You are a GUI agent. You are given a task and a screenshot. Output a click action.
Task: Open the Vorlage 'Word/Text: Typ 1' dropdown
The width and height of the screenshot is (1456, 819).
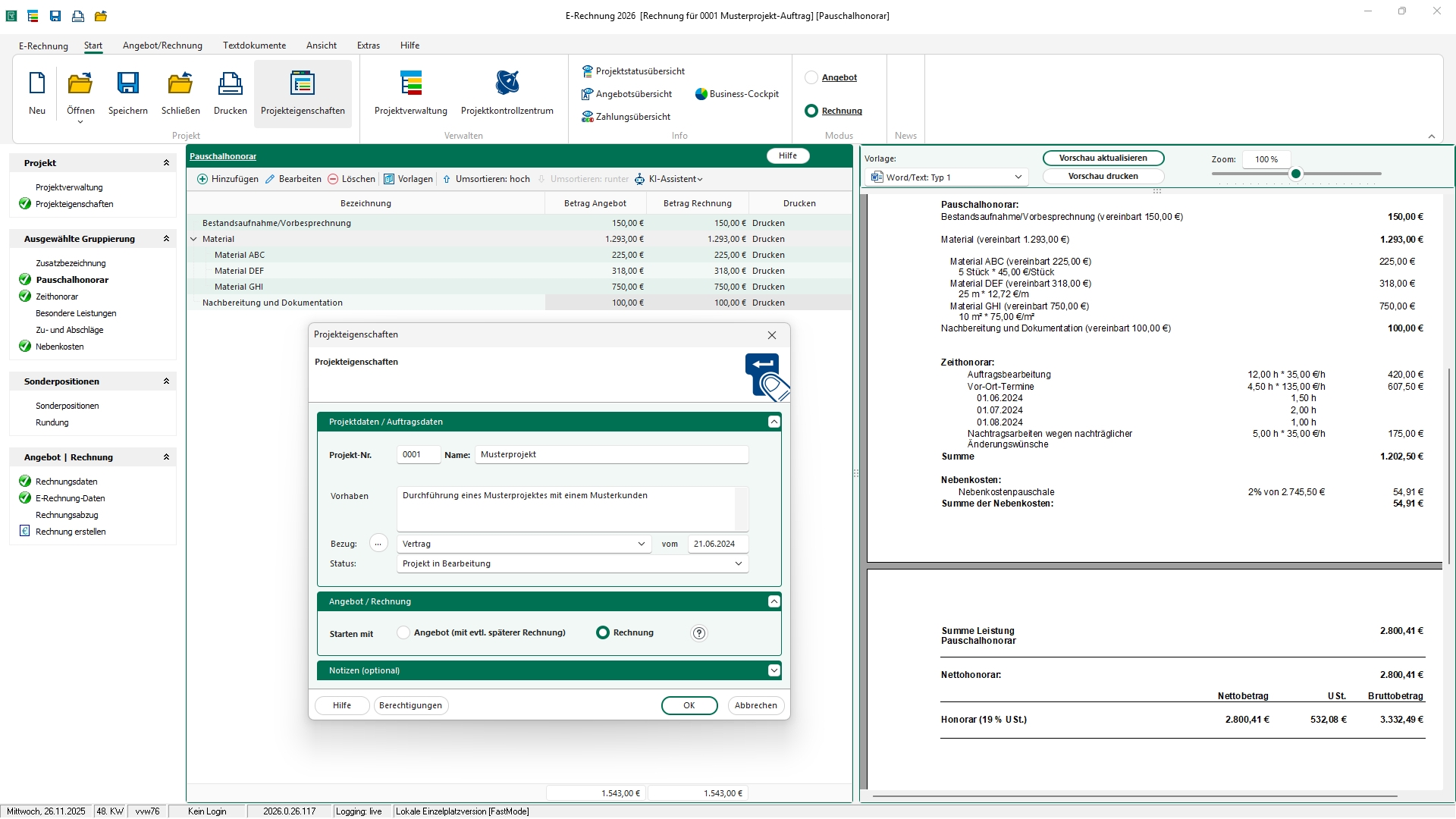pos(946,177)
